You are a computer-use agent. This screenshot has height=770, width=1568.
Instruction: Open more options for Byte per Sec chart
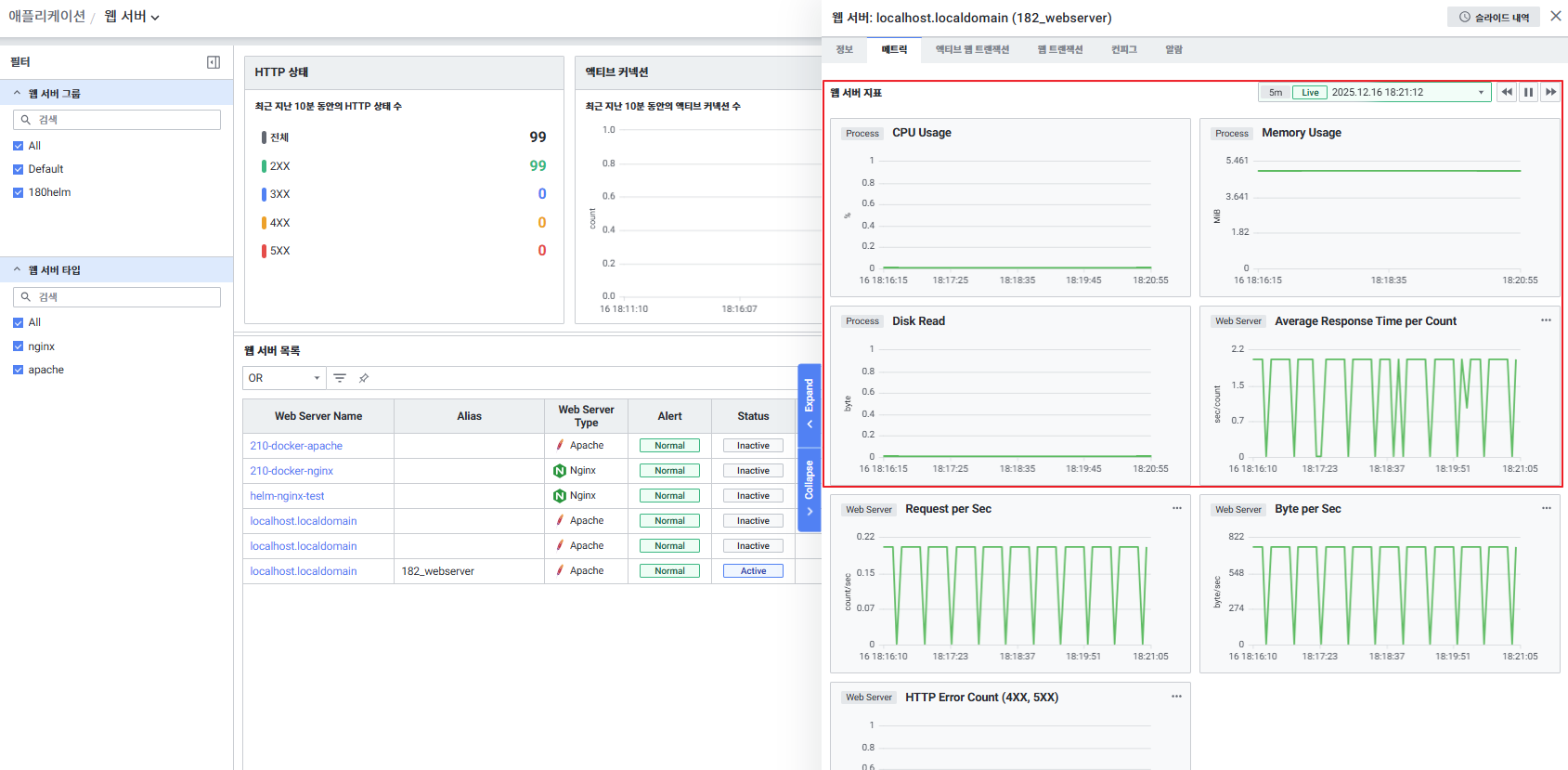pos(1546,508)
